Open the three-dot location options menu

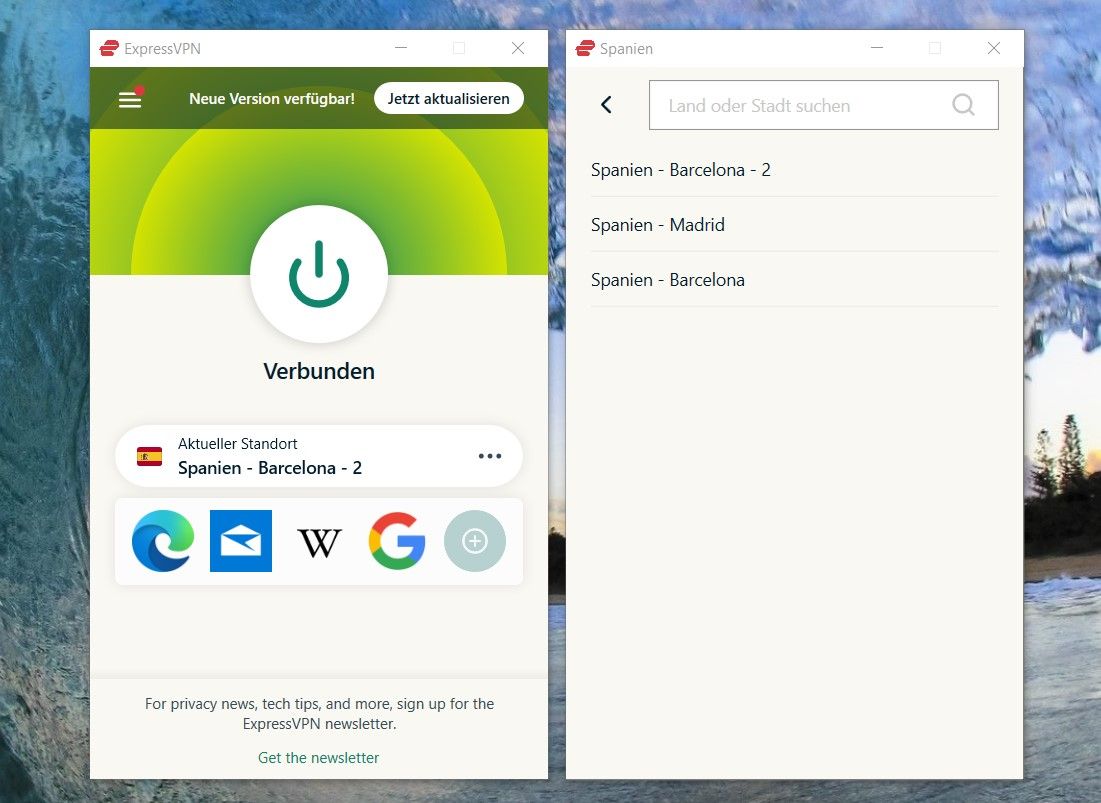489,456
